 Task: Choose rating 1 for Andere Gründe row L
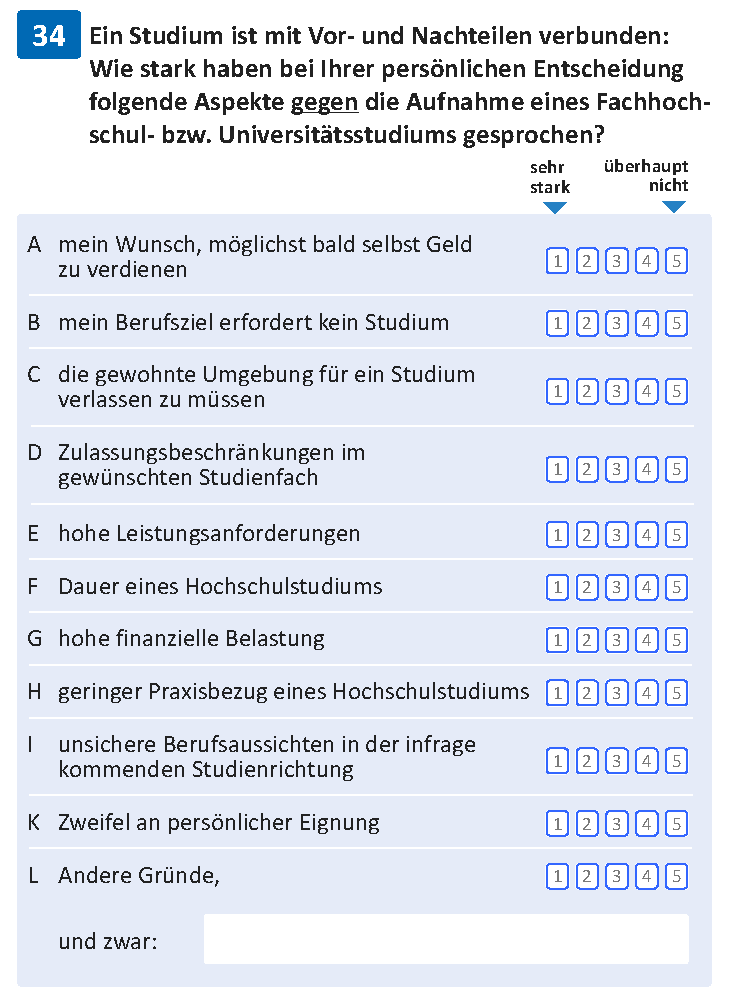click(x=557, y=877)
